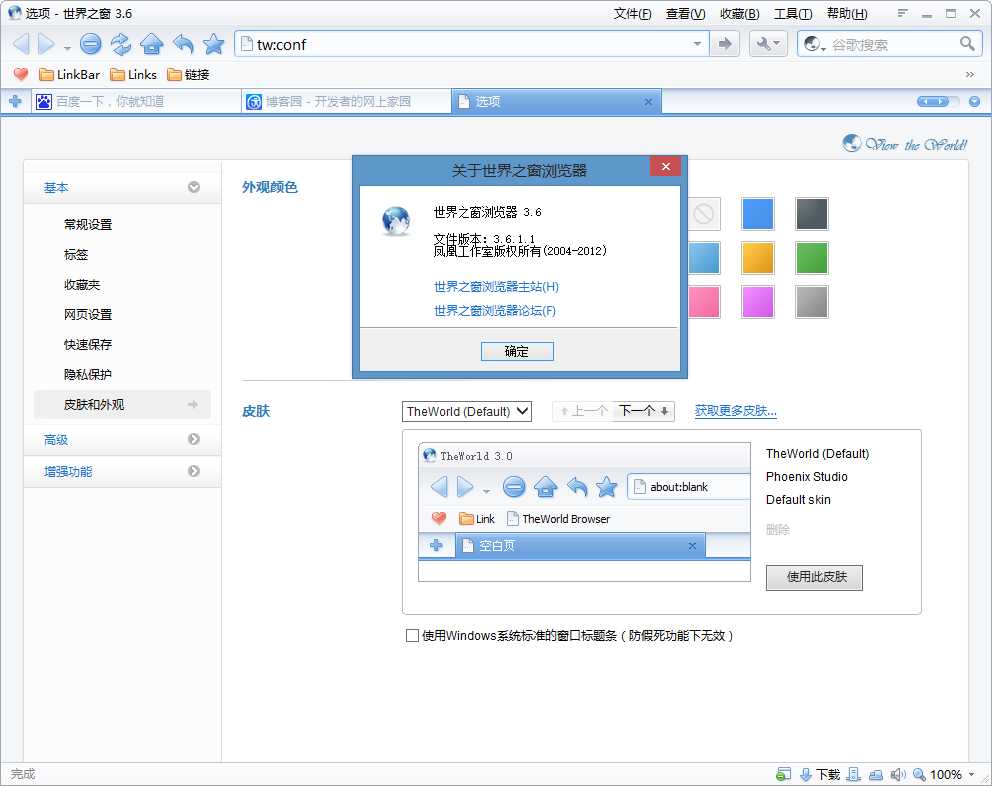This screenshot has width=992, height=787.
Task: Open the 获取更多皮肤 link
Action: click(x=735, y=411)
